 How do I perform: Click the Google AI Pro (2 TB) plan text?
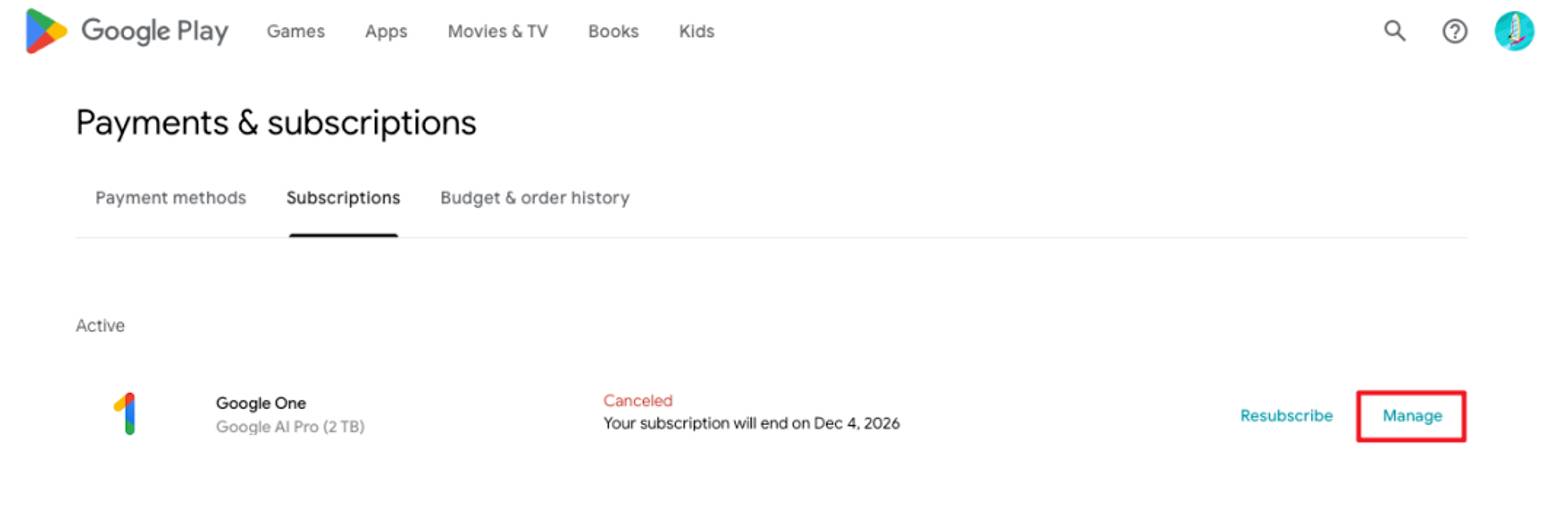tap(290, 427)
